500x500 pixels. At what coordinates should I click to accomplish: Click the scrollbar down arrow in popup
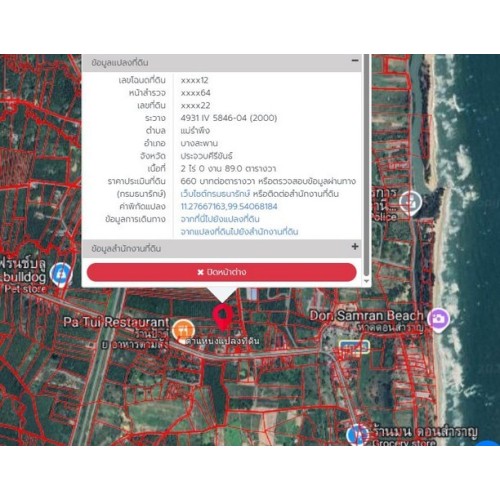tap(366, 281)
